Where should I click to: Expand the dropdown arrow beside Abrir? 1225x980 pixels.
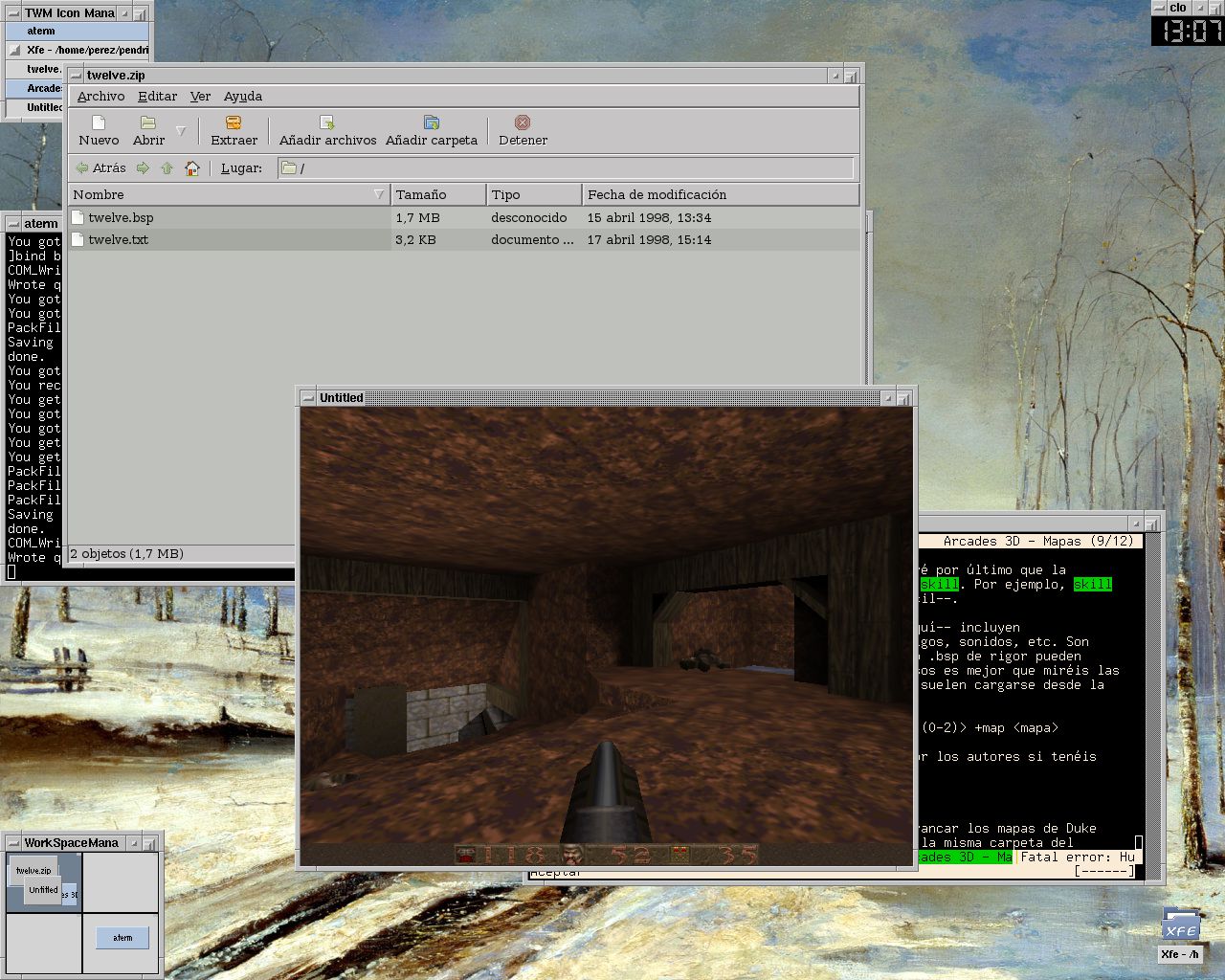pos(181,131)
